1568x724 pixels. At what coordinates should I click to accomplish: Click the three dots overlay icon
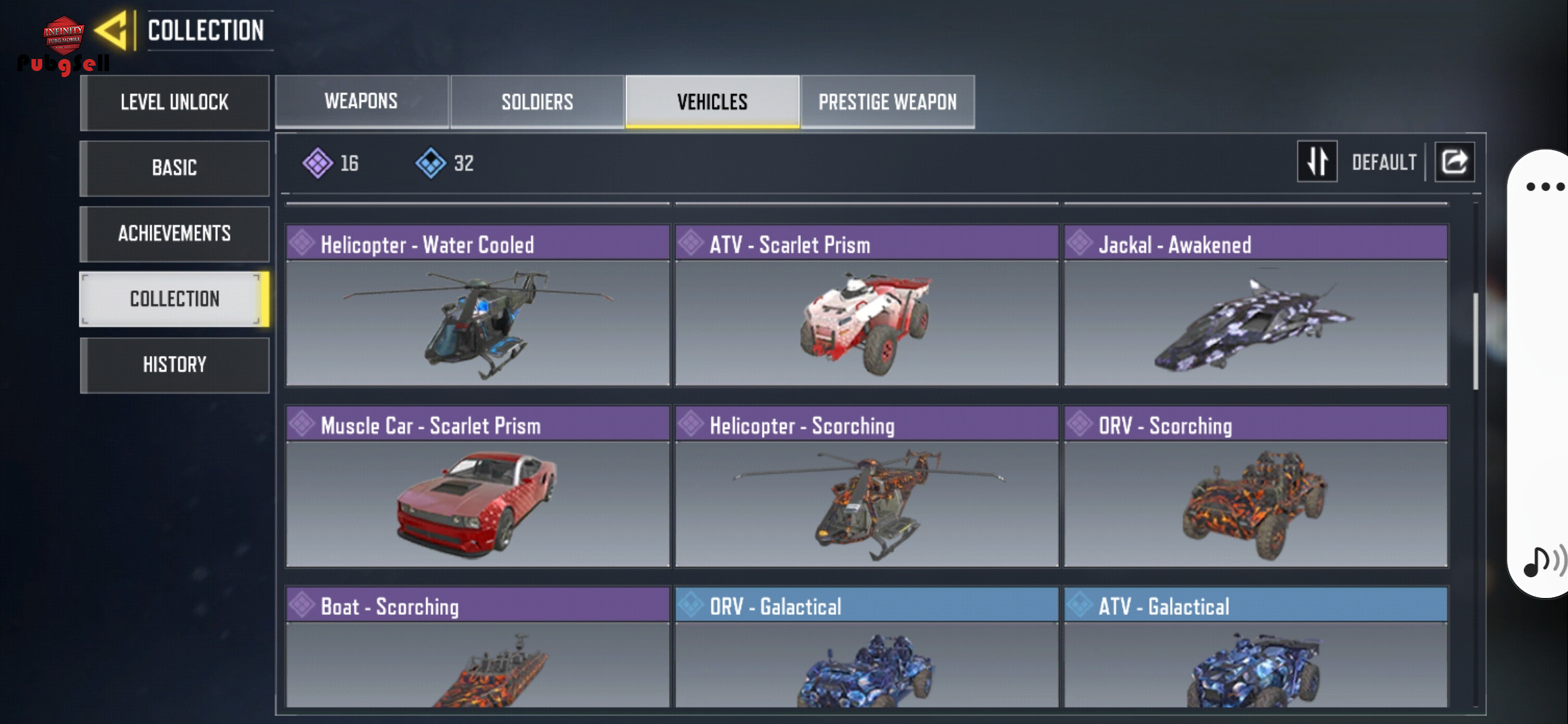click(x=1545, y=186)
